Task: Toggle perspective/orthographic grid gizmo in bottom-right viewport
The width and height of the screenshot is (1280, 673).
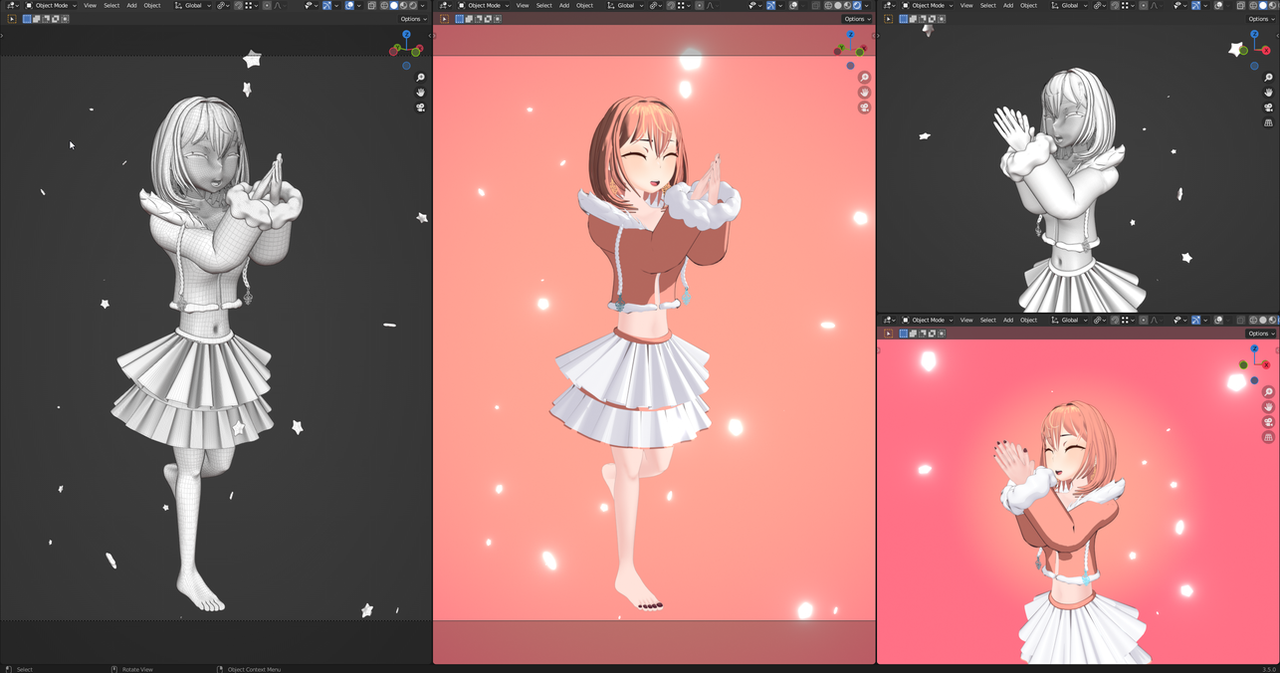Action: point(1268,437)
